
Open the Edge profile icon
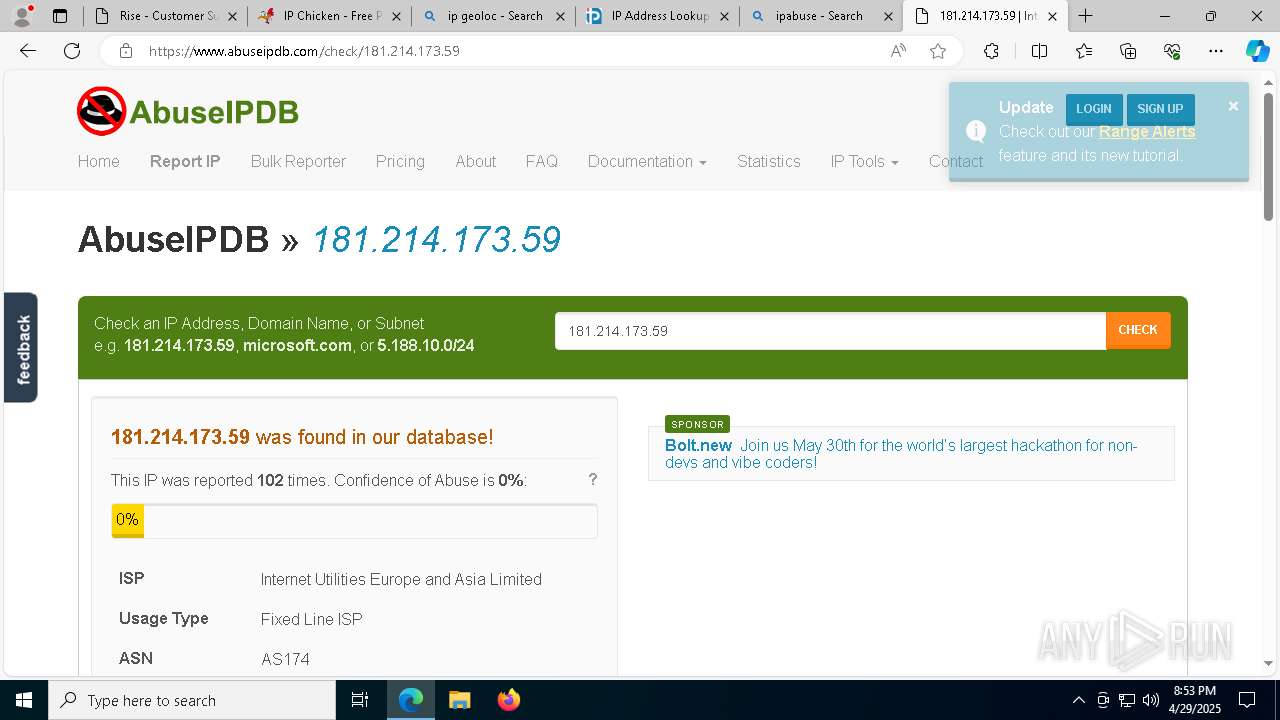tap(22, 16)
